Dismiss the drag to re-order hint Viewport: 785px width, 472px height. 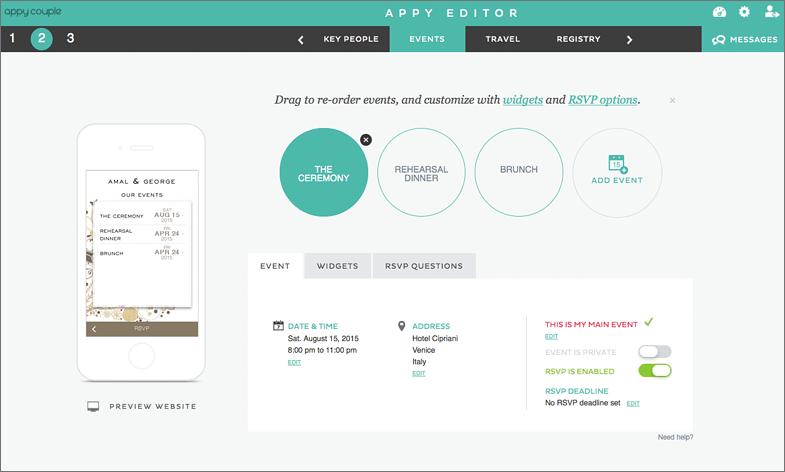pos(672,100)
